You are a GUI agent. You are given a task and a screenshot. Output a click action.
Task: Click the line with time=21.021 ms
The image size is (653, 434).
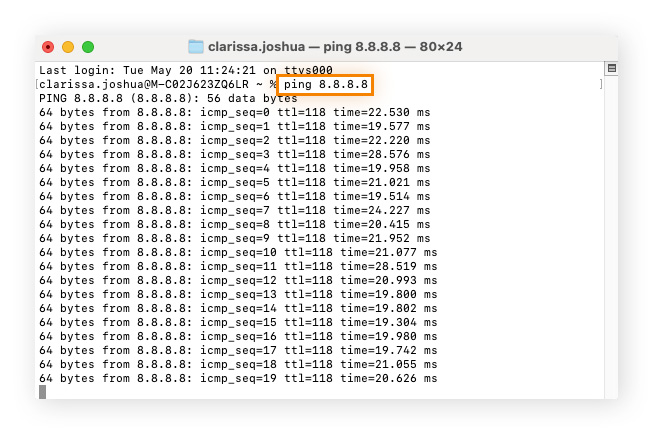pos(234,182)
